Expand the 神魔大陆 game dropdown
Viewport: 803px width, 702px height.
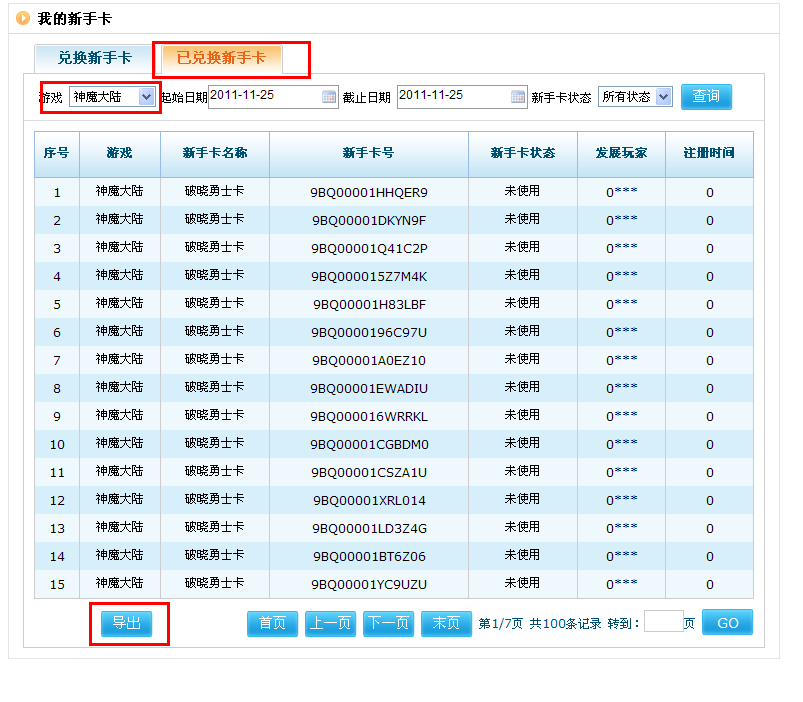point(146,97)
